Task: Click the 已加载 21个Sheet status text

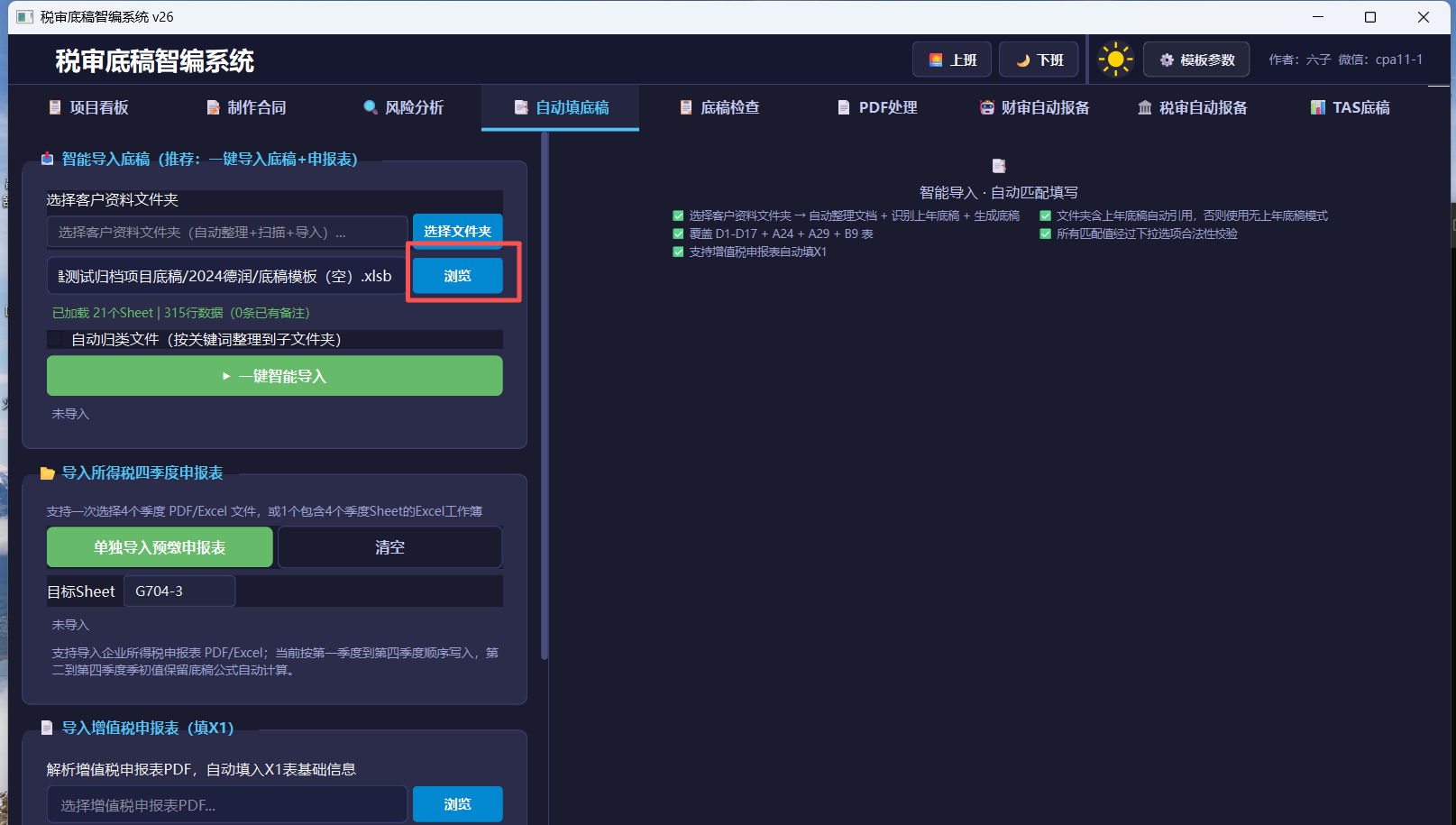Action: click(180, 313)
